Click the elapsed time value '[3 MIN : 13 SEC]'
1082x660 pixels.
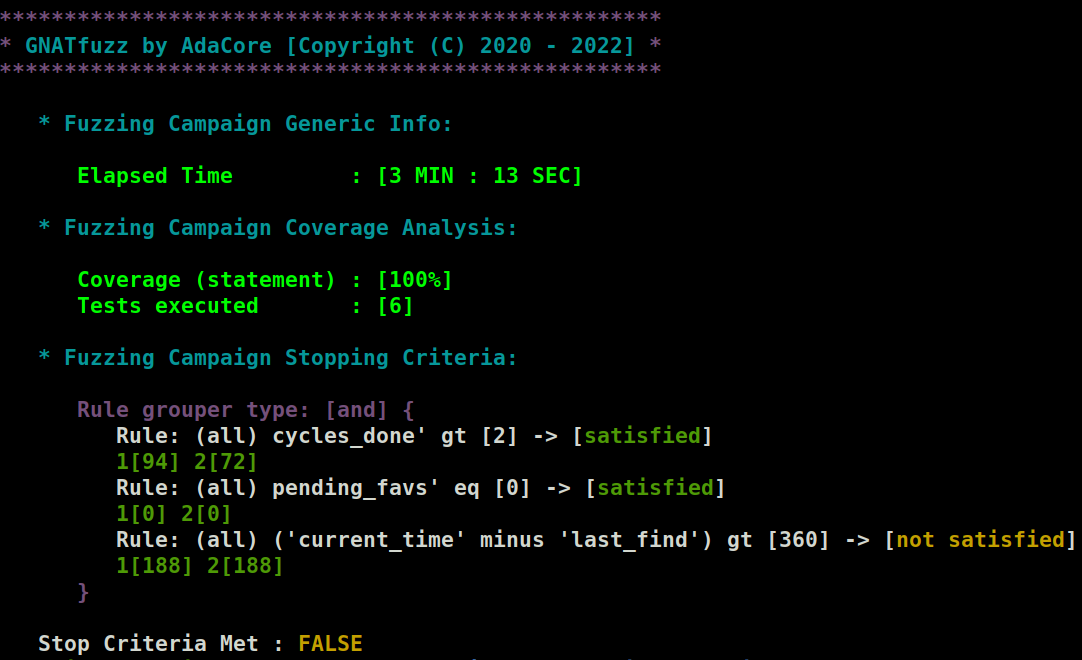(x=480, y=176)
